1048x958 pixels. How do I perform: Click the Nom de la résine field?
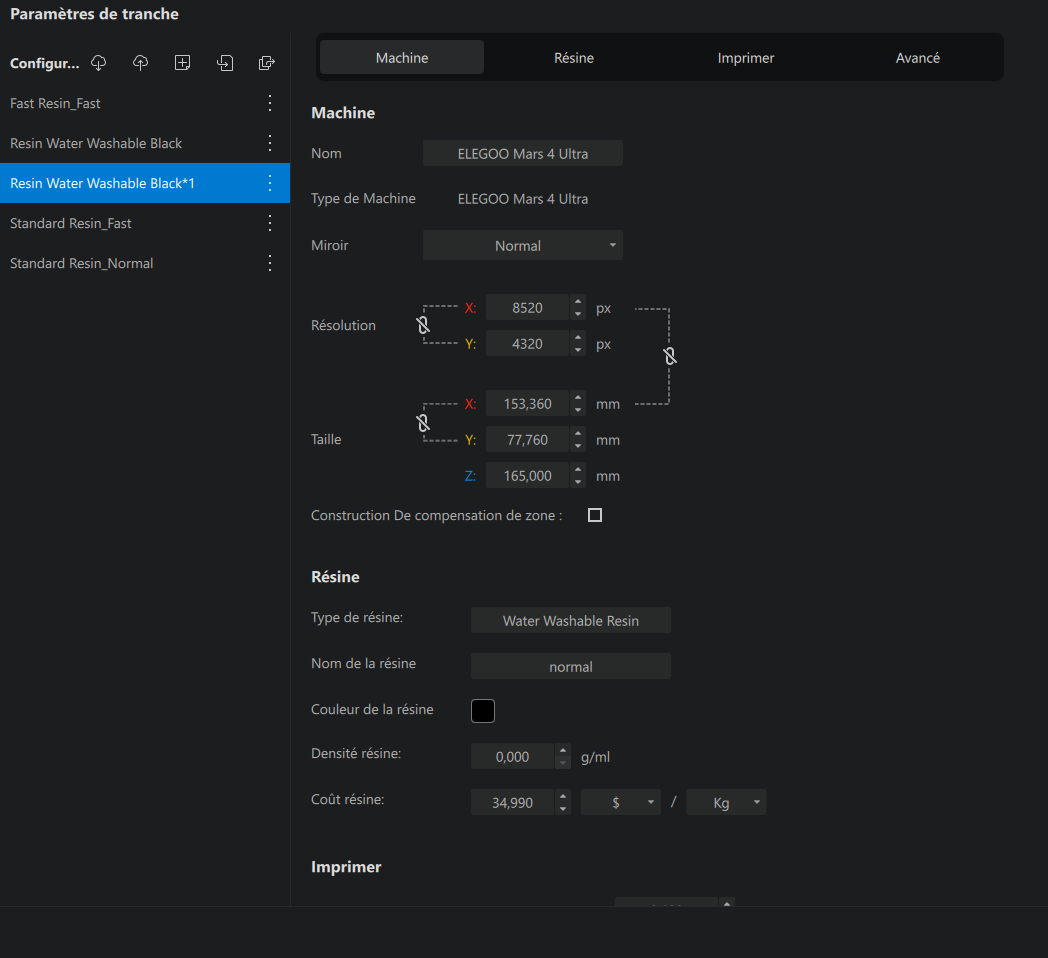click(571, 667)
